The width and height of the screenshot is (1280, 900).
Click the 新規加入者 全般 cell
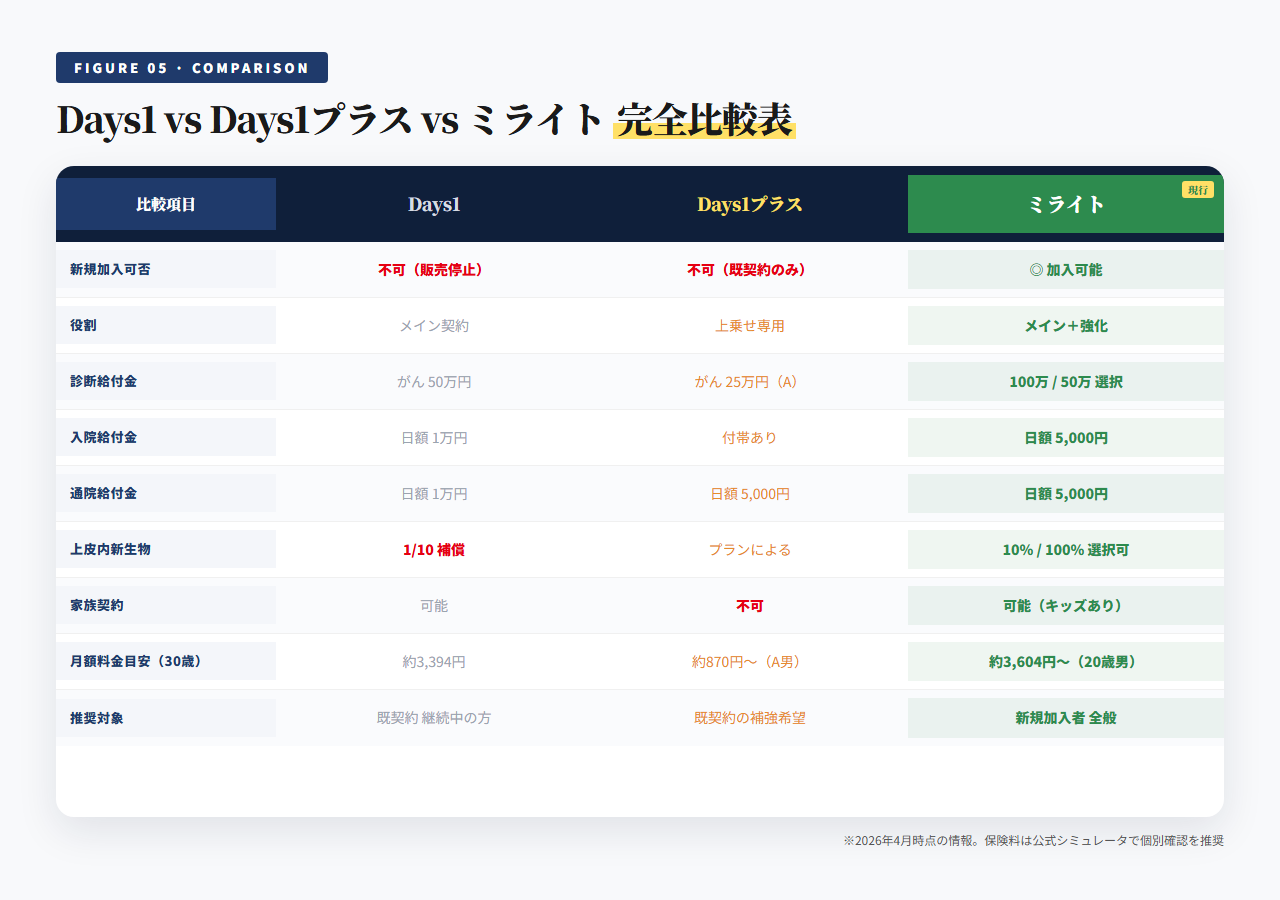coord(1064,717)
